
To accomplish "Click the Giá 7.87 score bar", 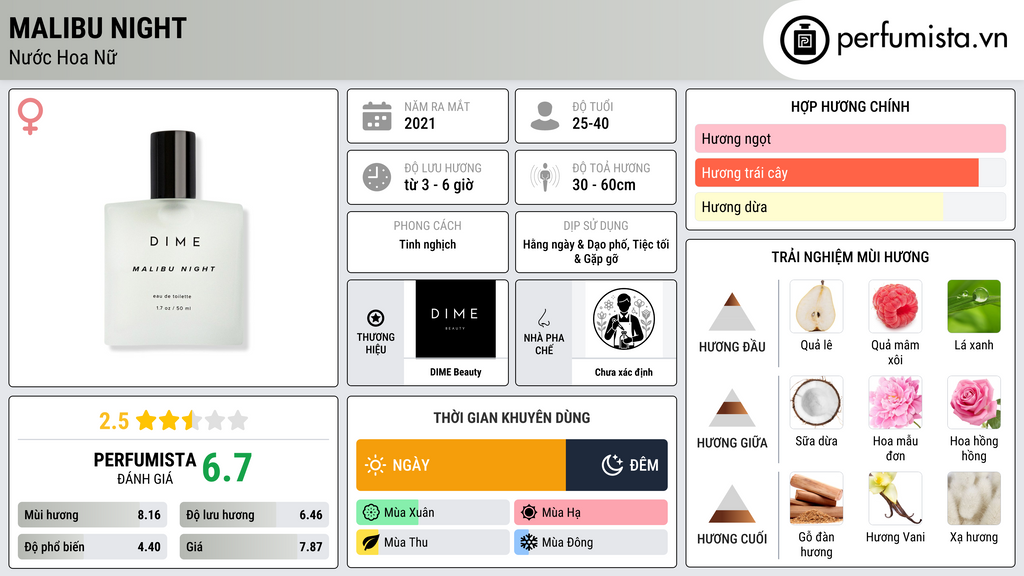I will [x=254, y=547].
